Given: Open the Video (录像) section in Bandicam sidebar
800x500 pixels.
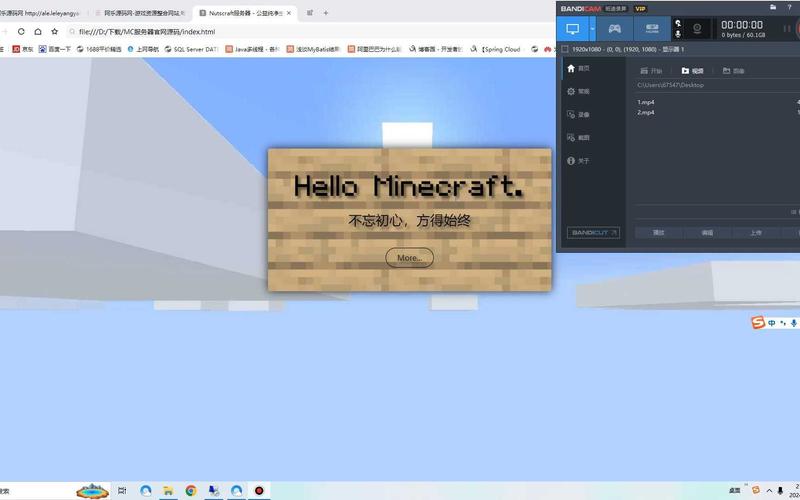Looking at the screenshot, I should [x=578, y=114].
